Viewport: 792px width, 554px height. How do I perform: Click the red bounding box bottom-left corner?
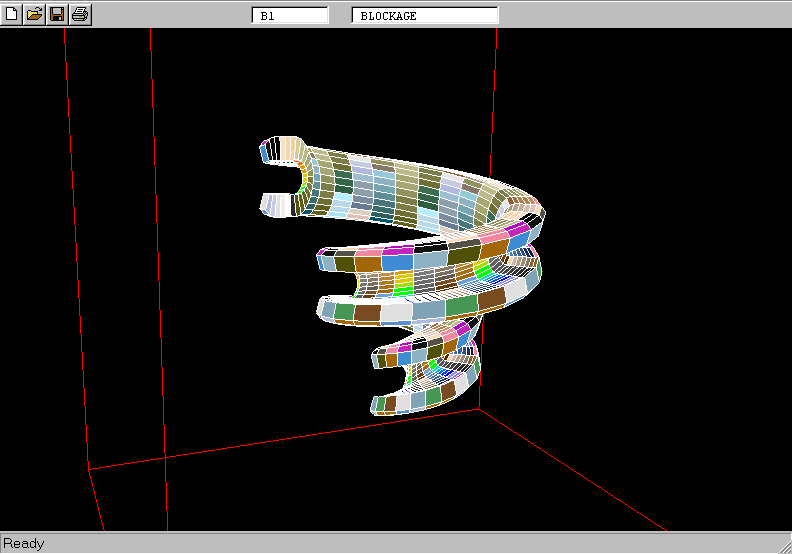89,468
